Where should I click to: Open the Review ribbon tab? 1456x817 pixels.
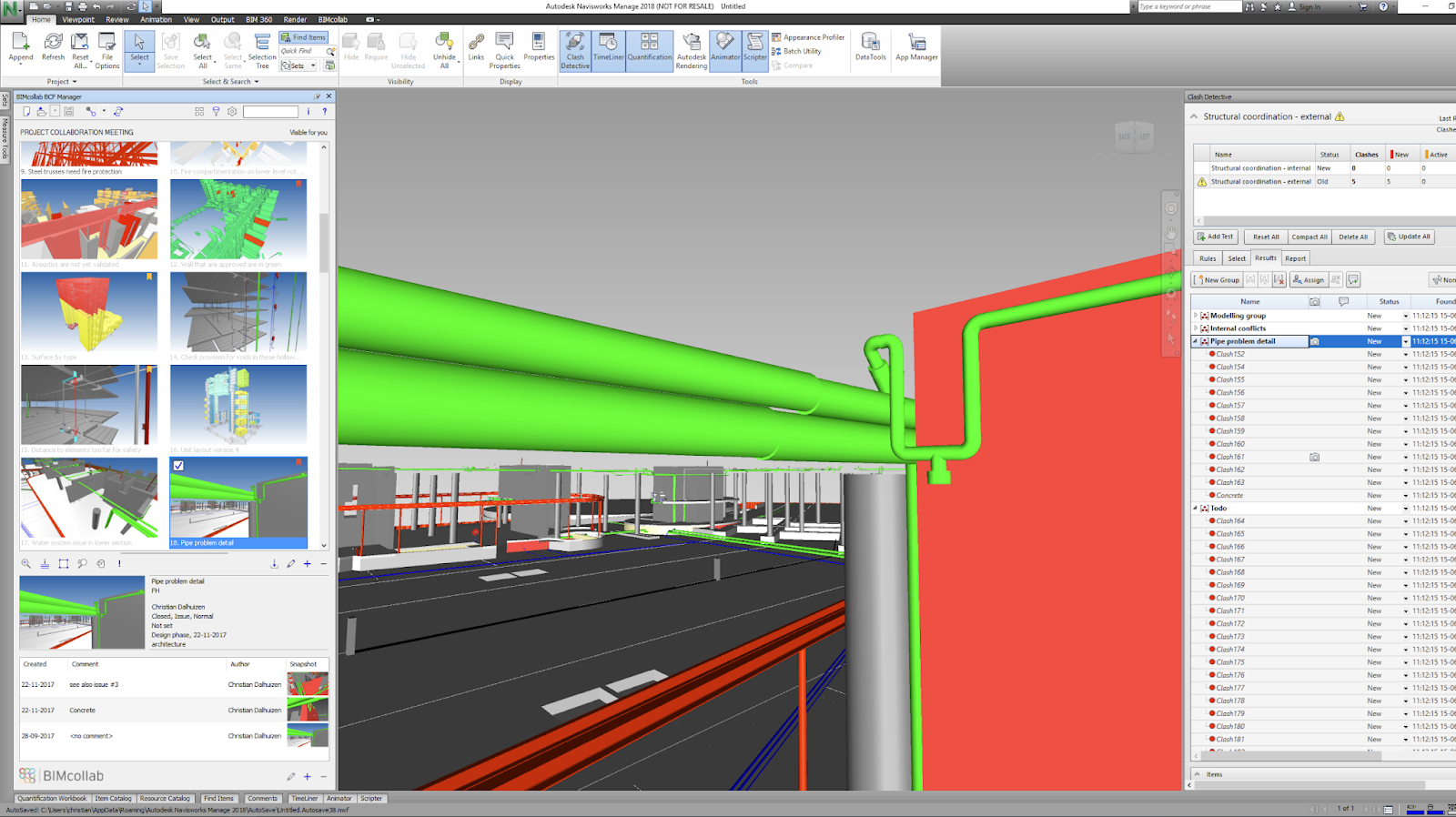[117, 19]
